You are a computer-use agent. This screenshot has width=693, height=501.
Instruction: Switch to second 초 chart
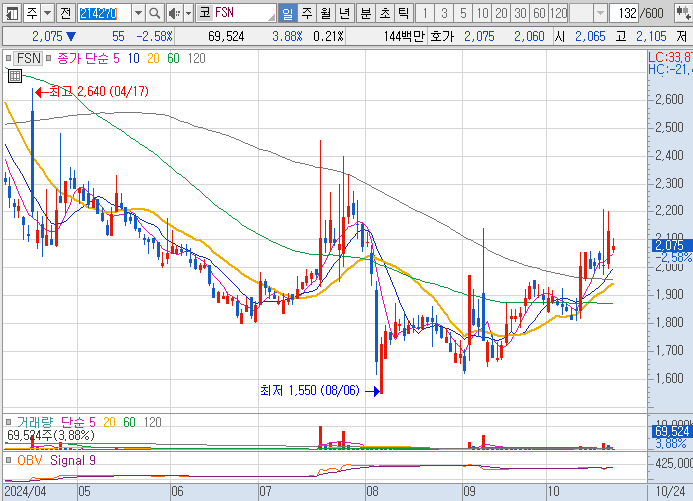(385, 13)
